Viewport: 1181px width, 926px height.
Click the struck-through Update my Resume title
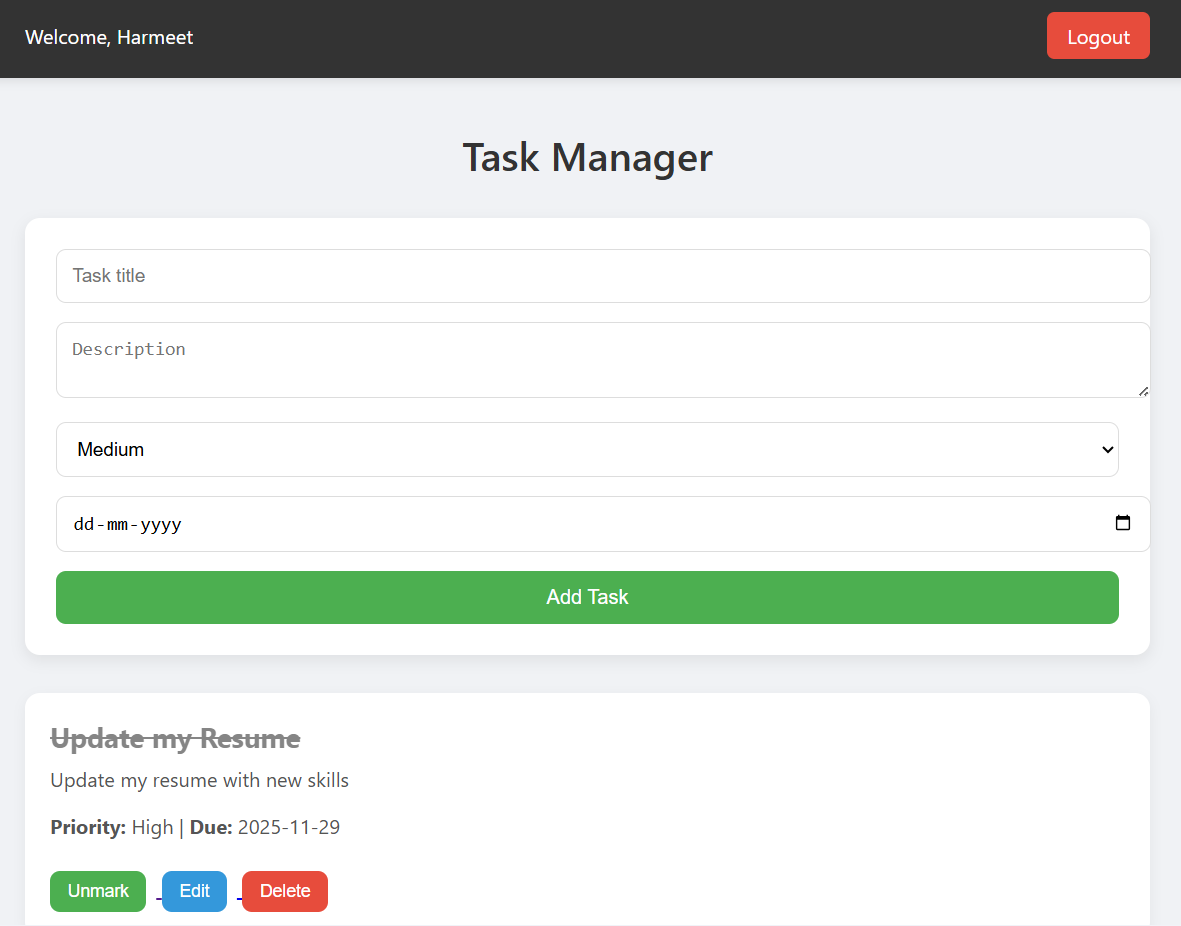point(175,739)
